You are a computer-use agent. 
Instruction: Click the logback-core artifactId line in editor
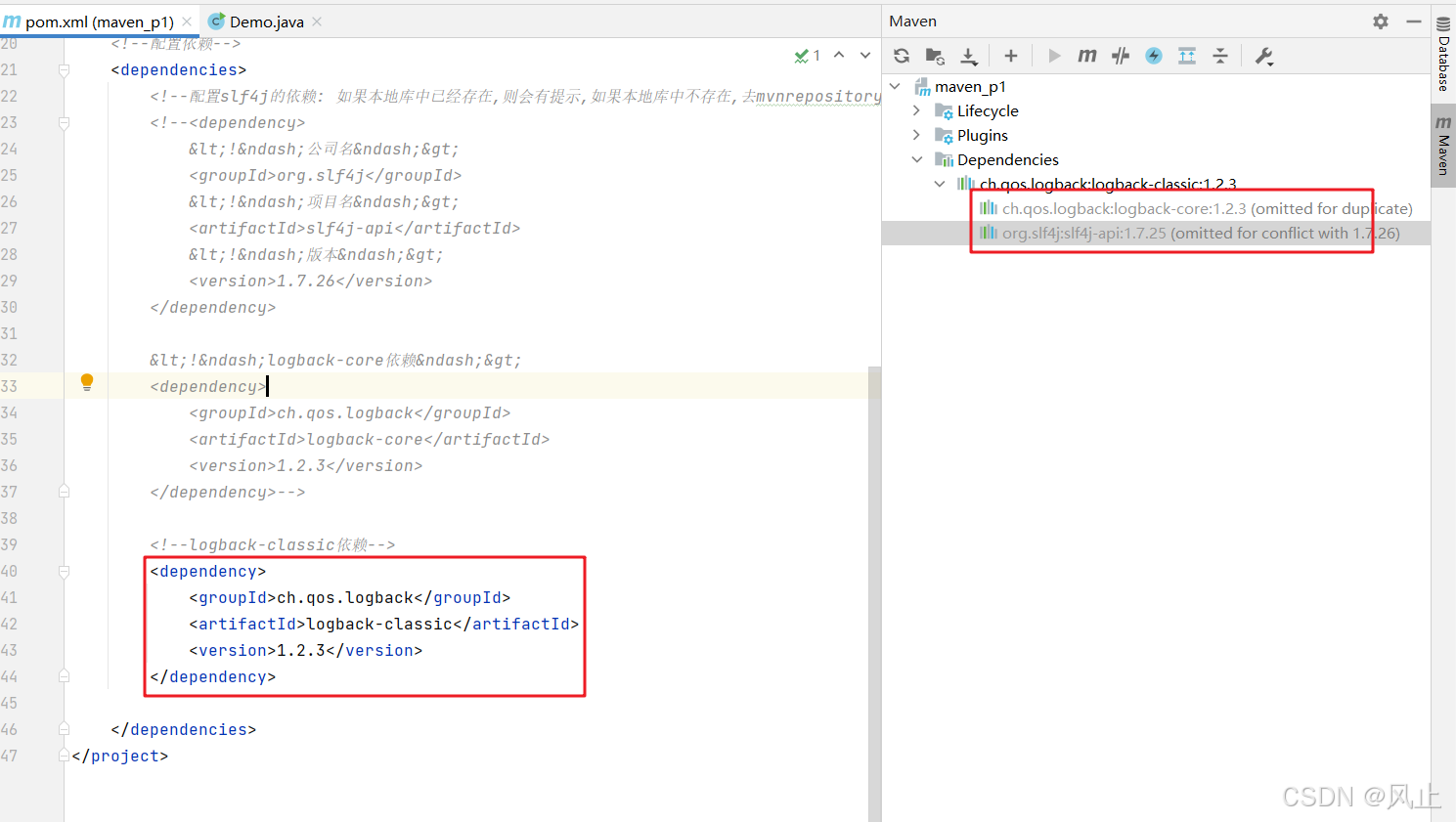click(369, 439)
